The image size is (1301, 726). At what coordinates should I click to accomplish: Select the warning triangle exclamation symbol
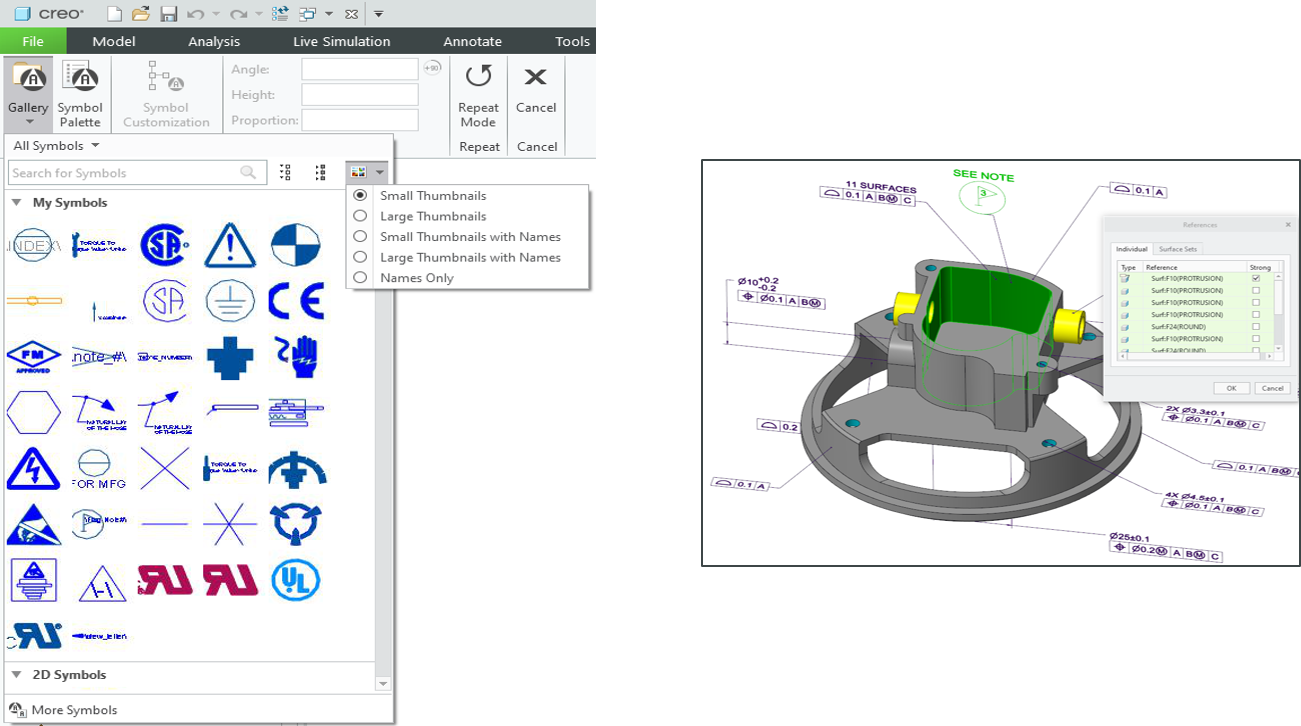[x=230, y=245]
